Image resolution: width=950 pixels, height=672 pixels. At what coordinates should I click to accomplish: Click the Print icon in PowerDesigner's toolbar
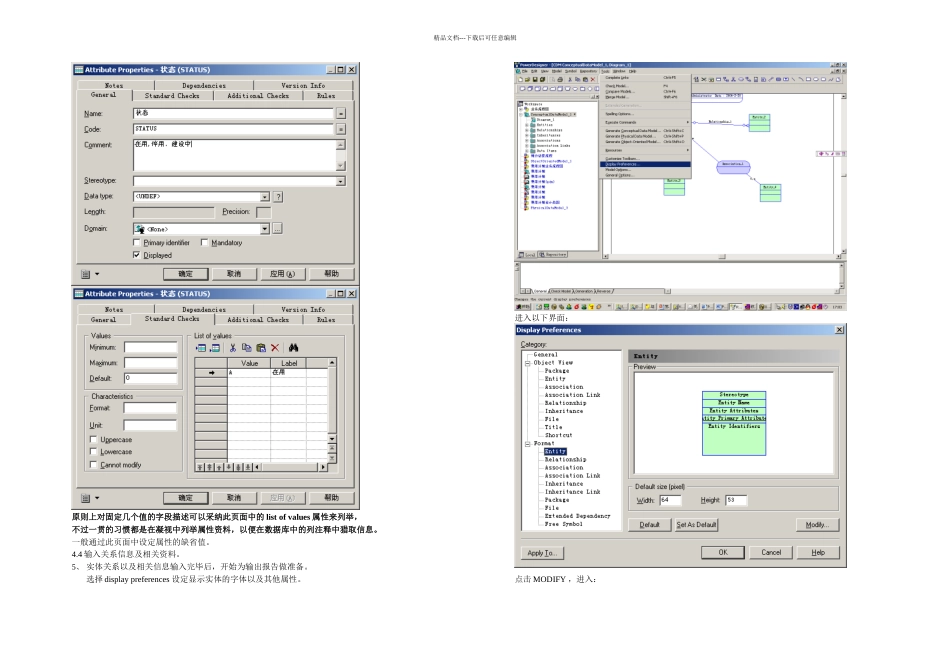560,79
